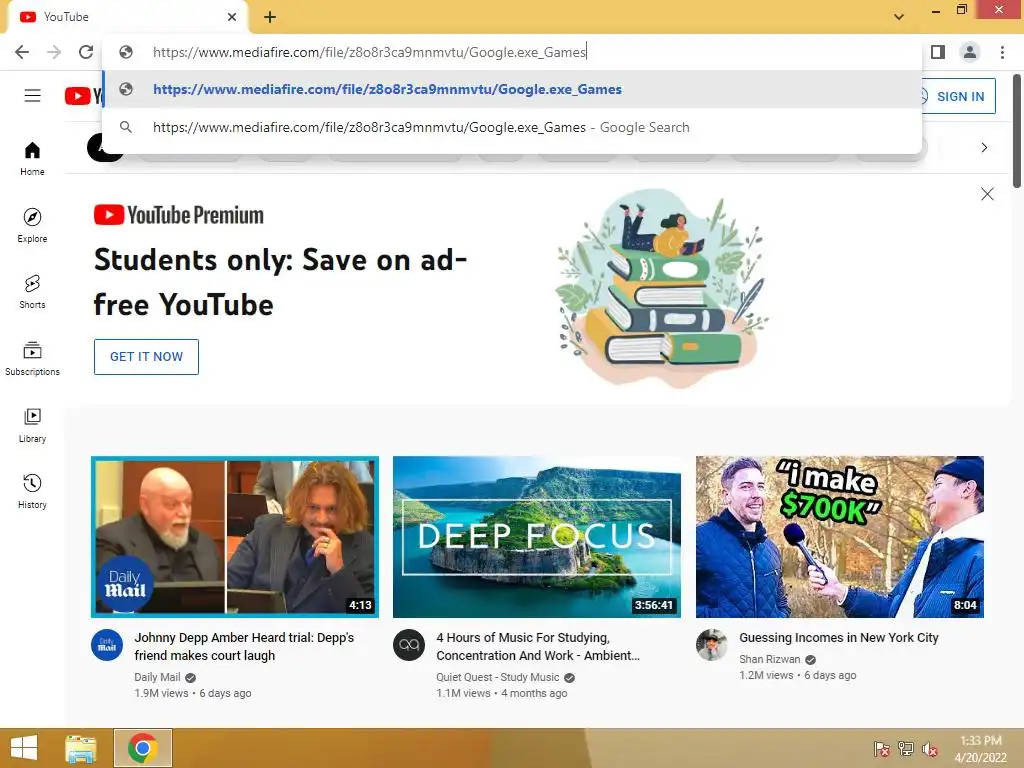Screen dimensions: 1024x768
Task: Open the i make $700K video thumbnail
Action: (840, 537)
